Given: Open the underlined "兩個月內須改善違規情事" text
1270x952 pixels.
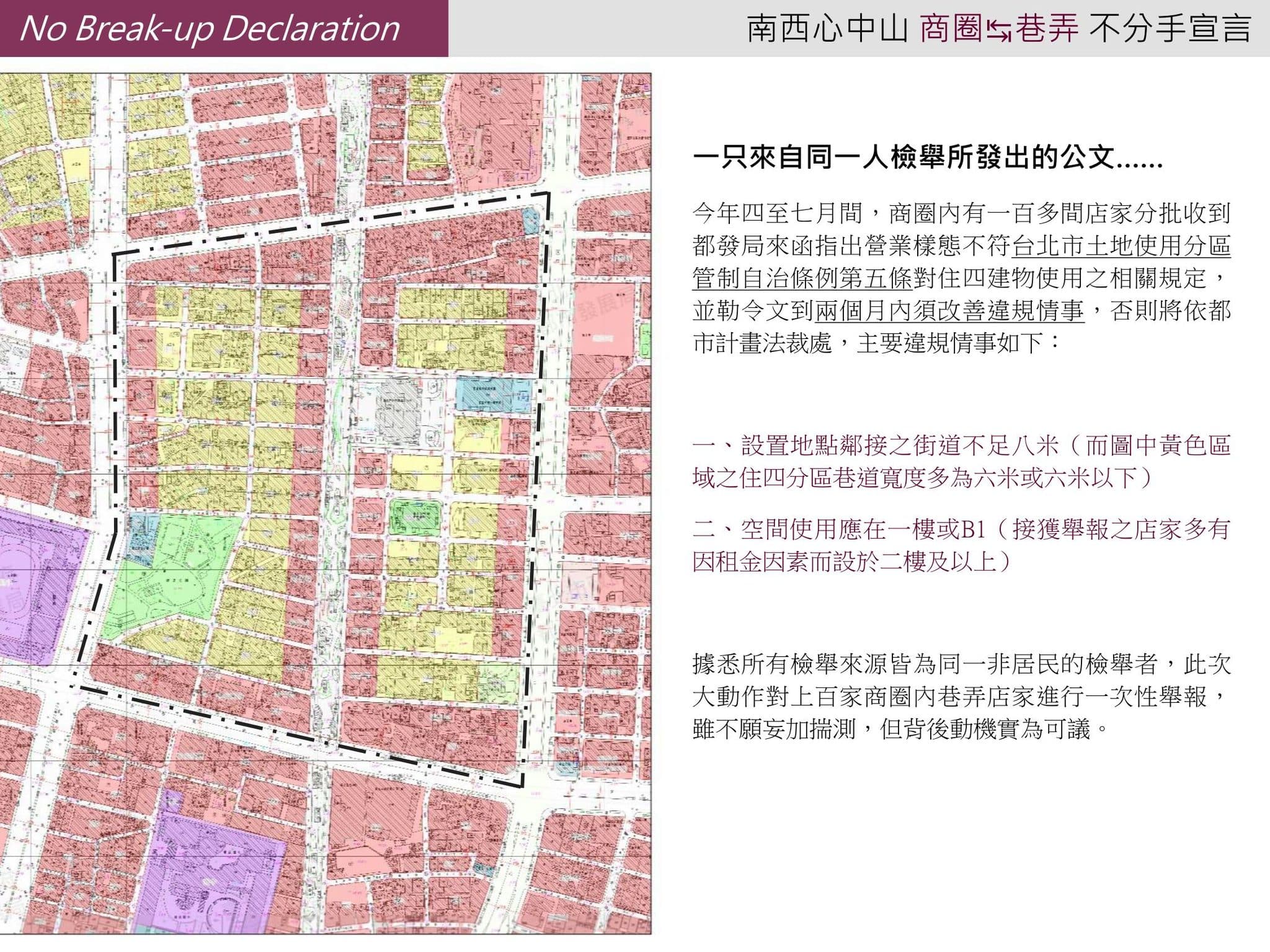Looking at the screenshot, I should point(949,310).
